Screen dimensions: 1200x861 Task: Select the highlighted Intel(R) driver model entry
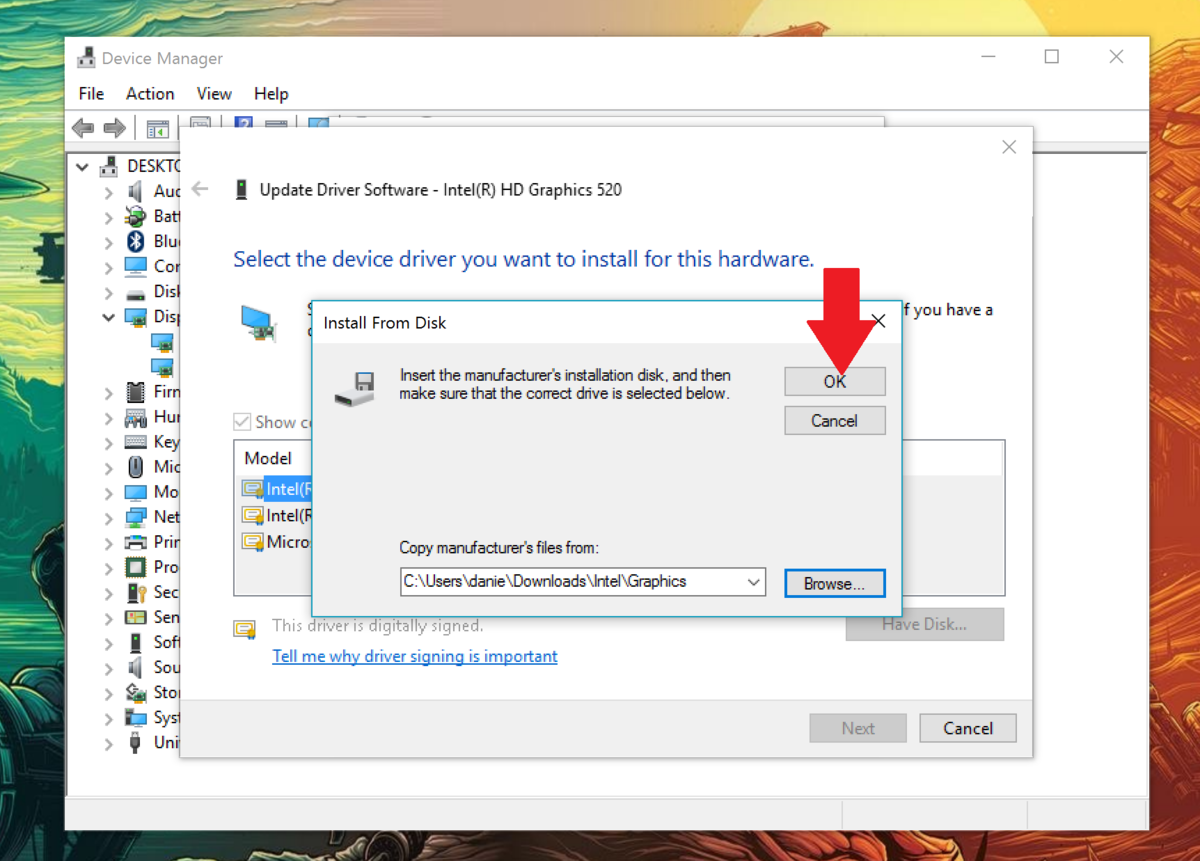pyautogui.click(x=278, y=489)
